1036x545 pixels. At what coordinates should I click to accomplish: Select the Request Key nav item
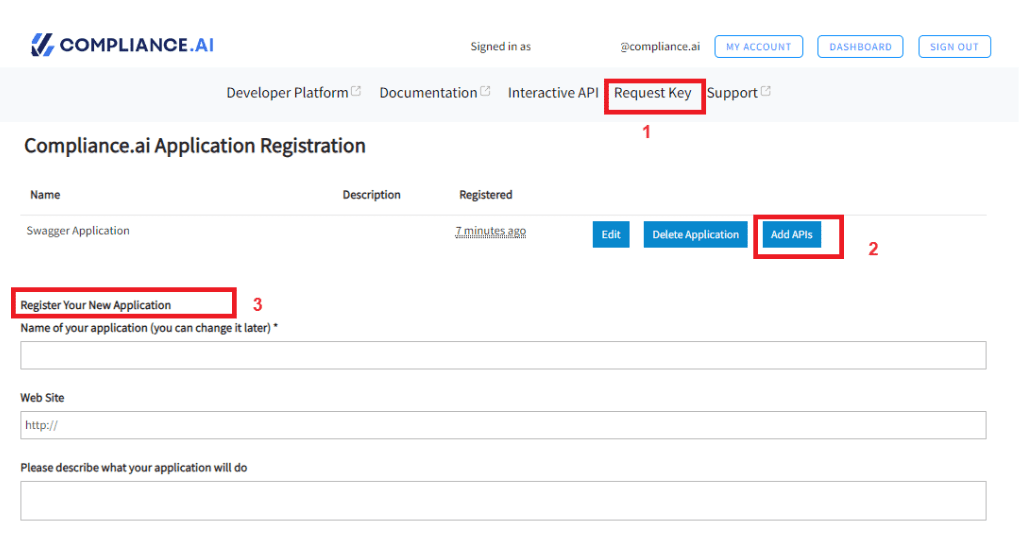(x=652, y=93)
